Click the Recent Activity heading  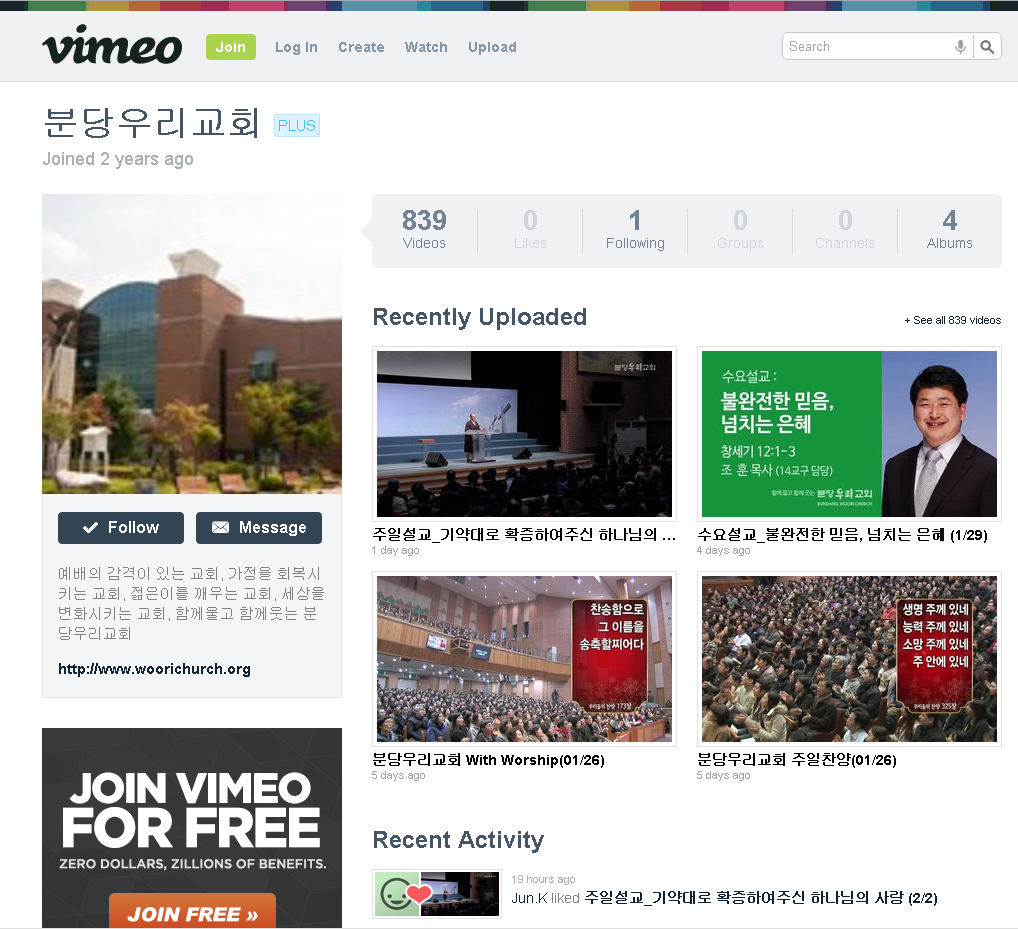tap(458, 840)
